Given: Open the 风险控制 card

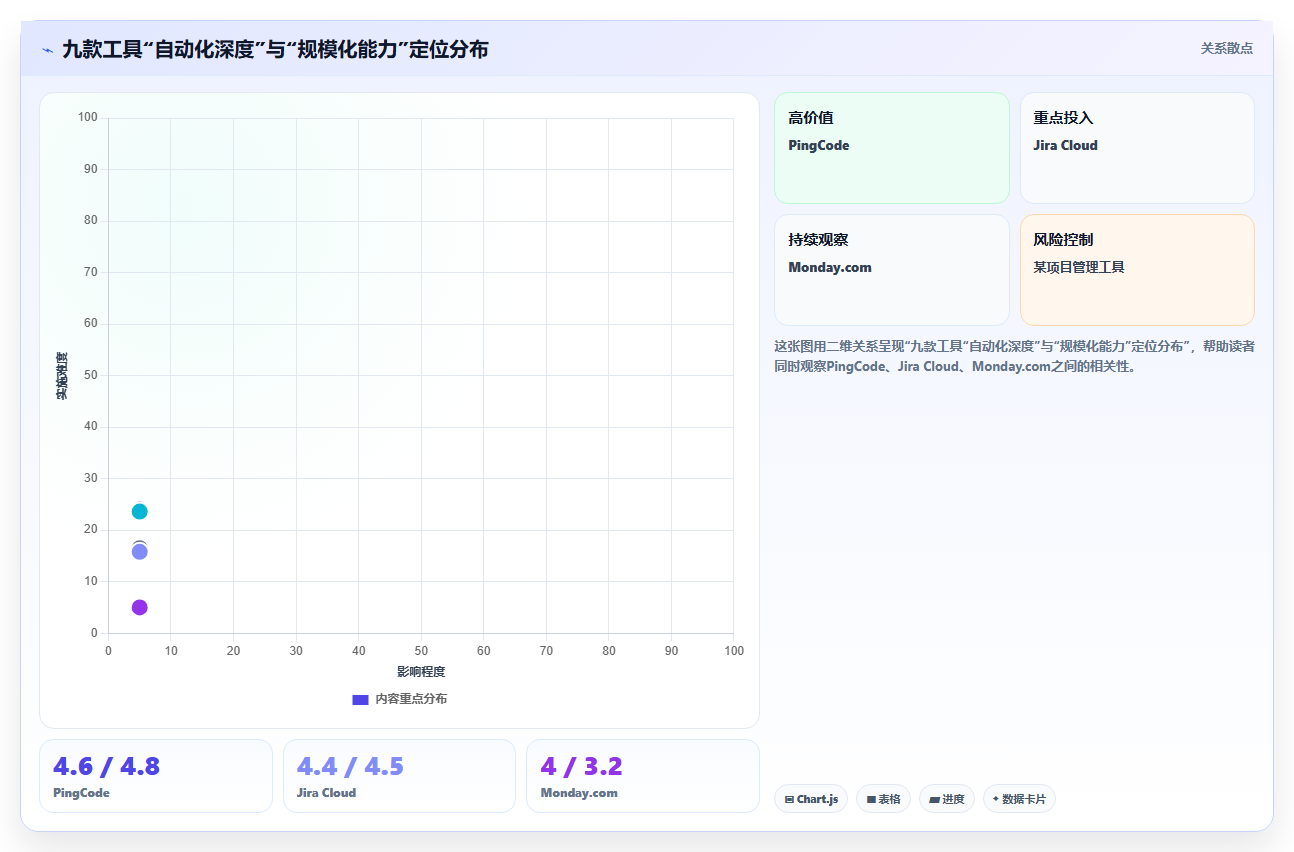Looking at the screenshot, I should 1137,270.
